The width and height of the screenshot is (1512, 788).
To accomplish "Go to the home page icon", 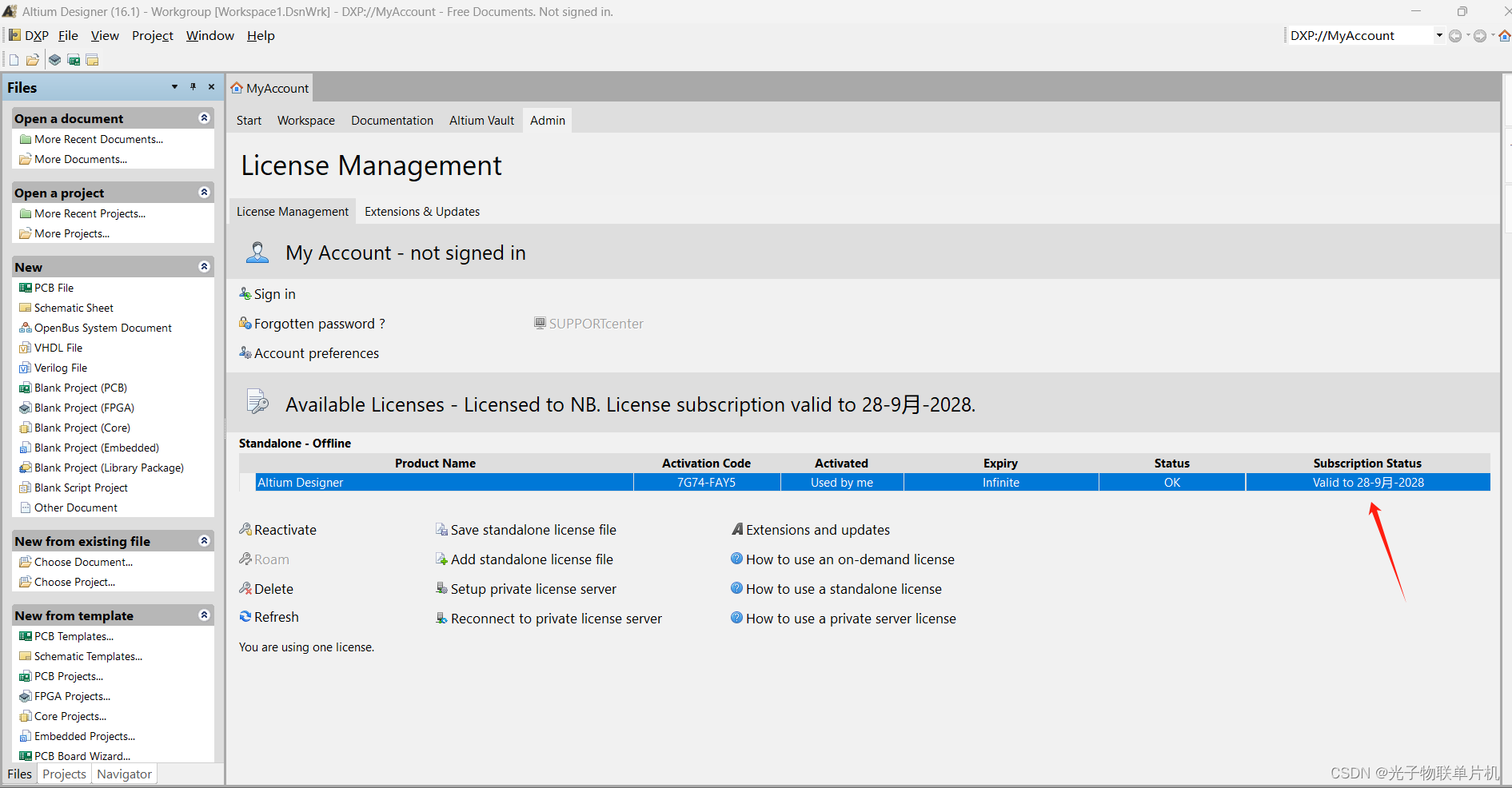I will click(x=1504, y=35).
